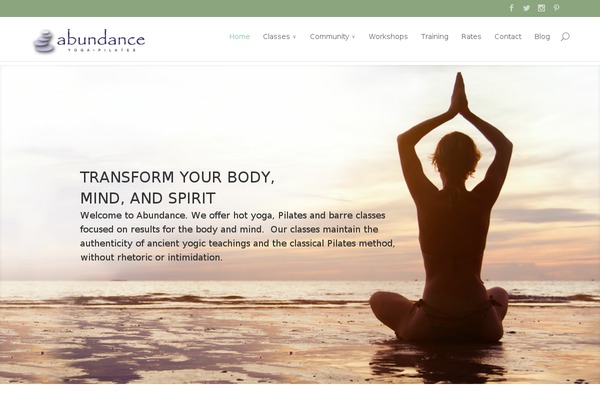600x400 pixels.
Task: Visit the Blog page
Action: click(542, 37)
